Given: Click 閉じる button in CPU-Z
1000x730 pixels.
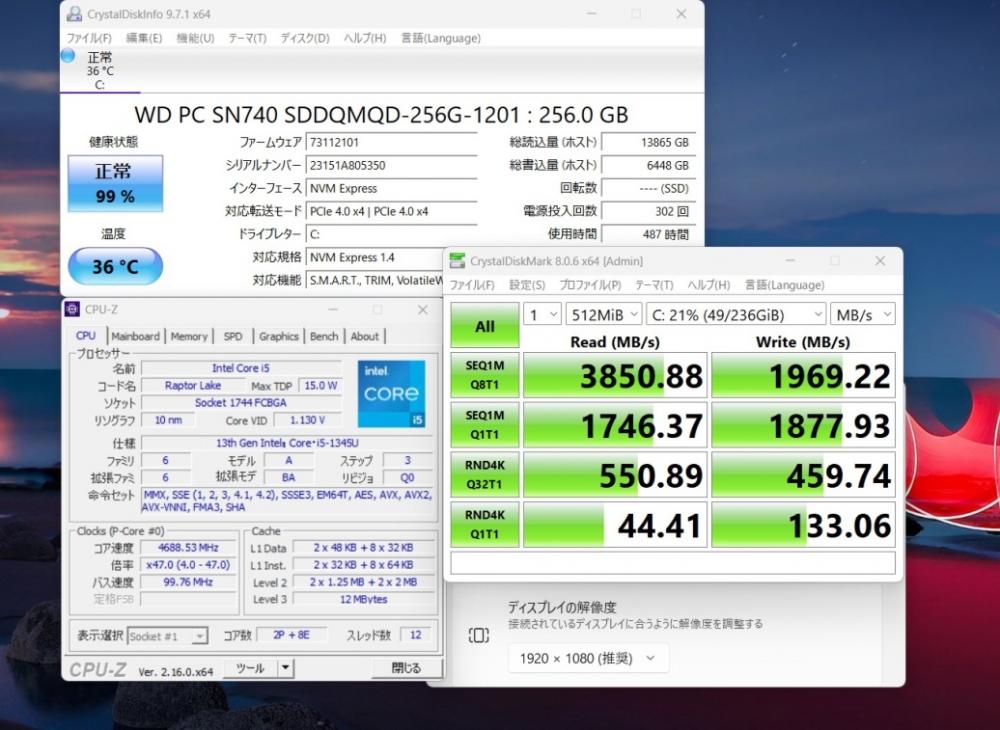Looking at the screenshot, I should tap(406, 668).
